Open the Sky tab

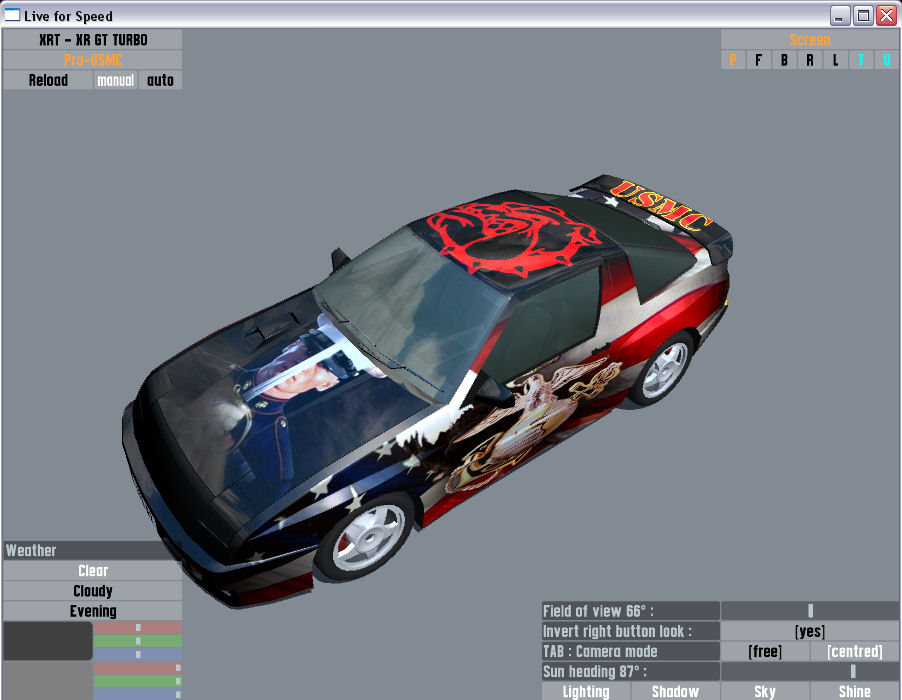tap(765, 691)
